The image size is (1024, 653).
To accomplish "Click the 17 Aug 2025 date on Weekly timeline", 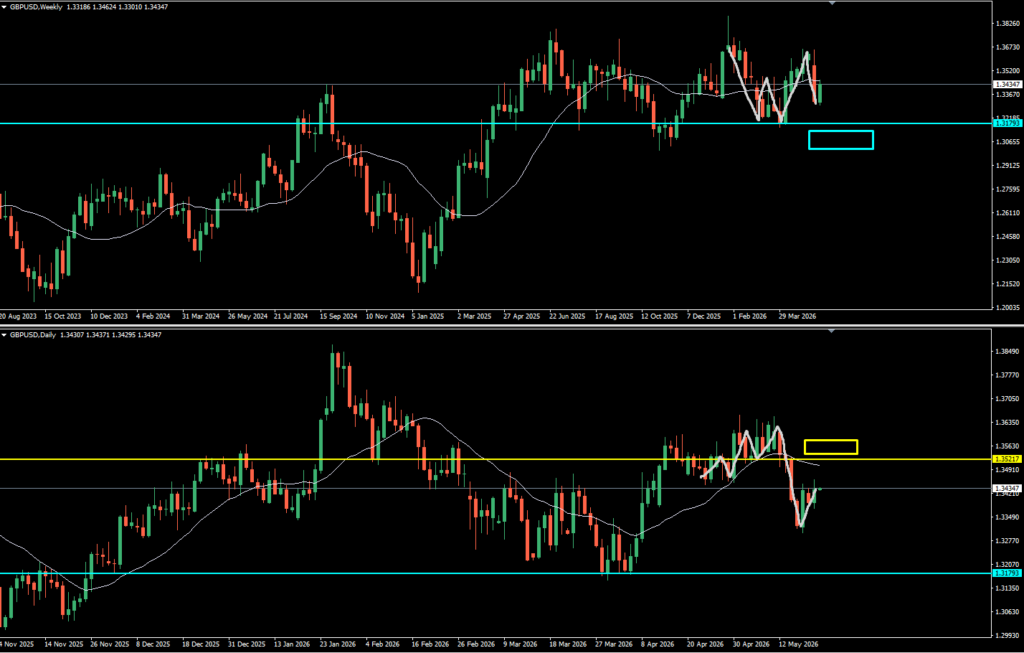I will click(x=615, y=316).
